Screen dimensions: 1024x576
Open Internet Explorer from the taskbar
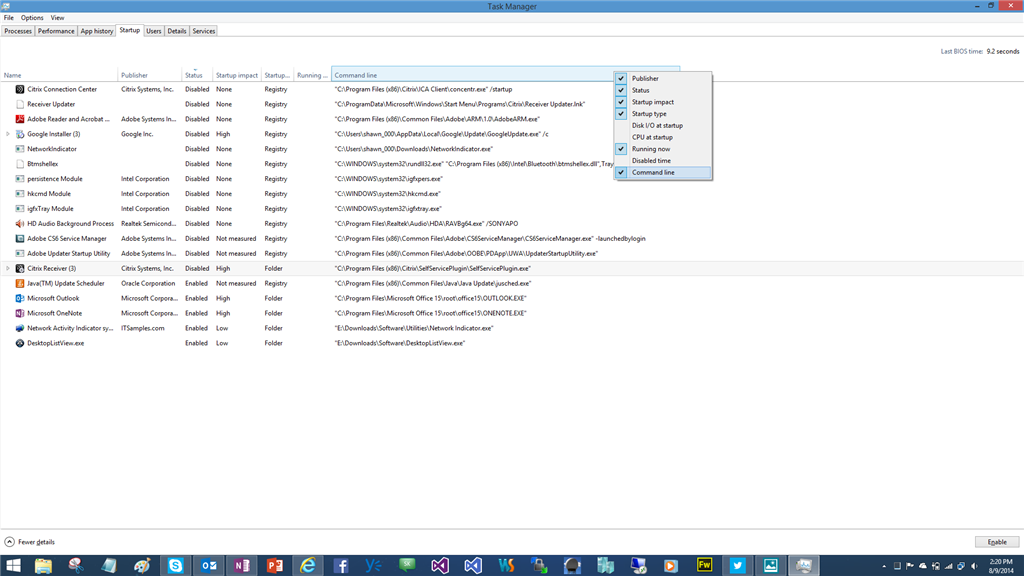308,566
